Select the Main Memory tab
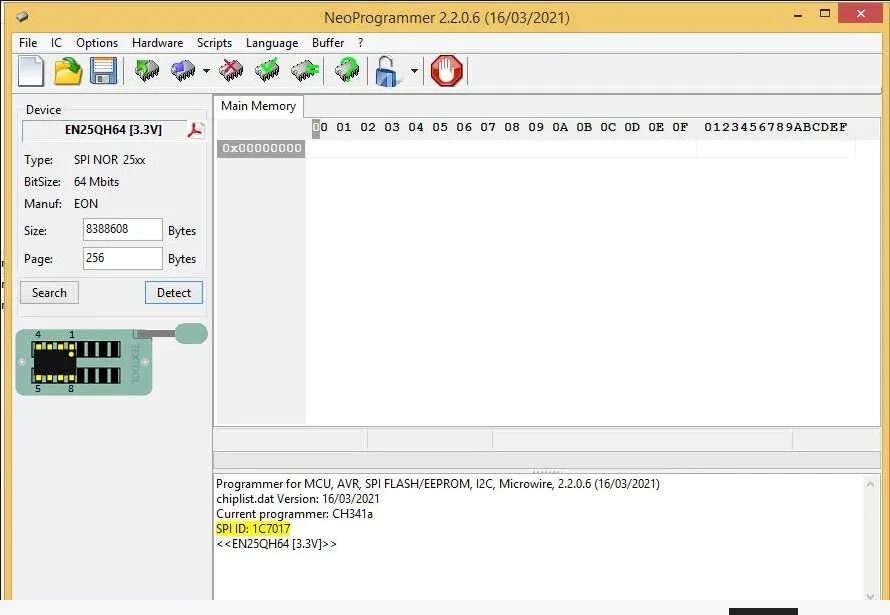The width and height of the screenshot is (890, 615). pyautogui.click(x=258, y=106)
